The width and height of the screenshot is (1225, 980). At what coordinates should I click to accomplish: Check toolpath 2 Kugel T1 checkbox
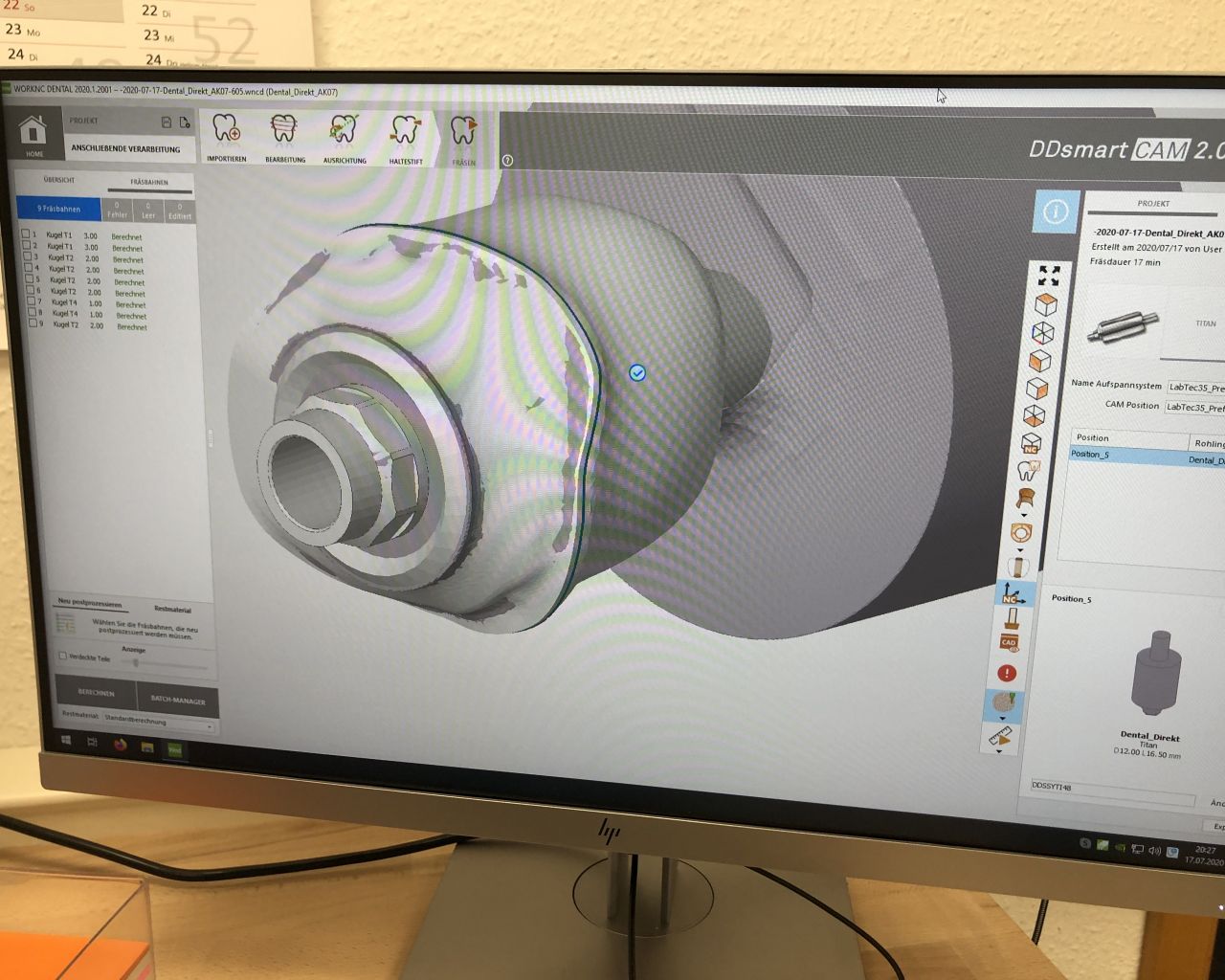point(27,245)
